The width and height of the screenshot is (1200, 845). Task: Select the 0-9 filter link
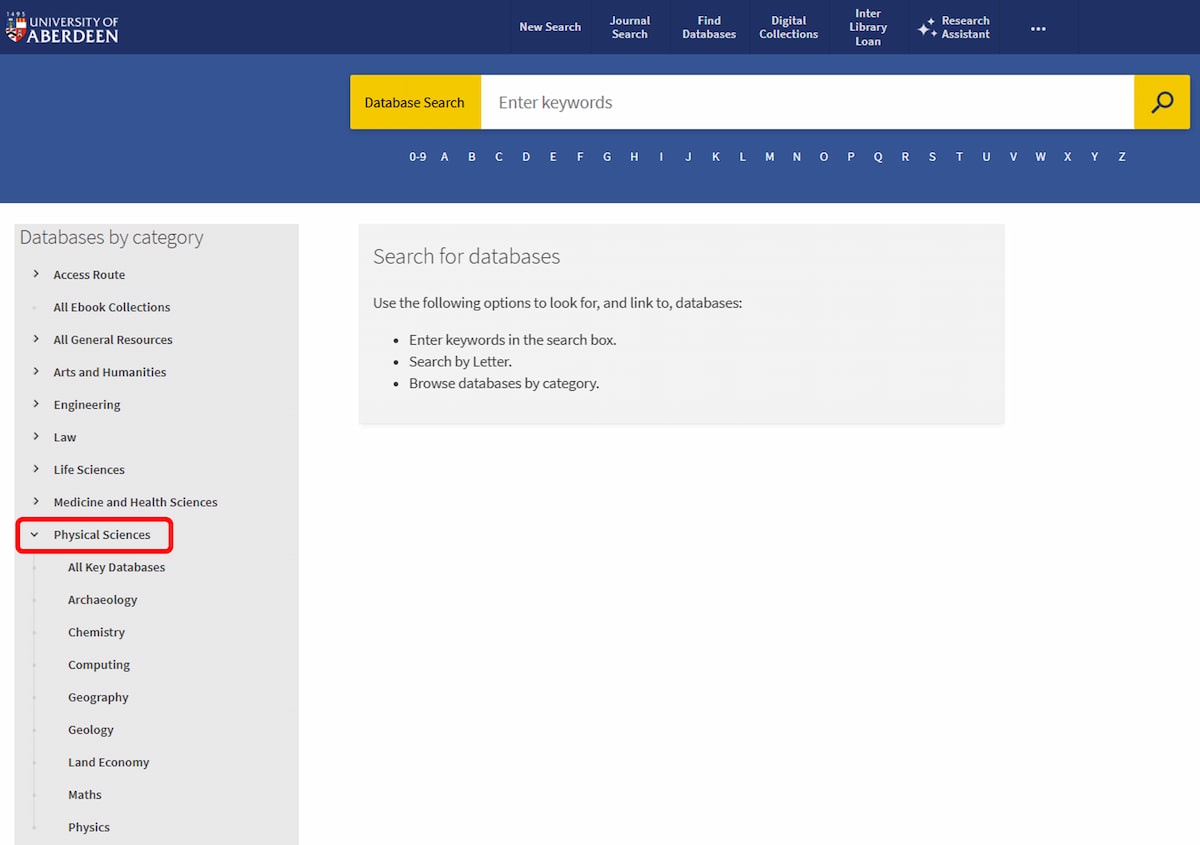[418, 157]
